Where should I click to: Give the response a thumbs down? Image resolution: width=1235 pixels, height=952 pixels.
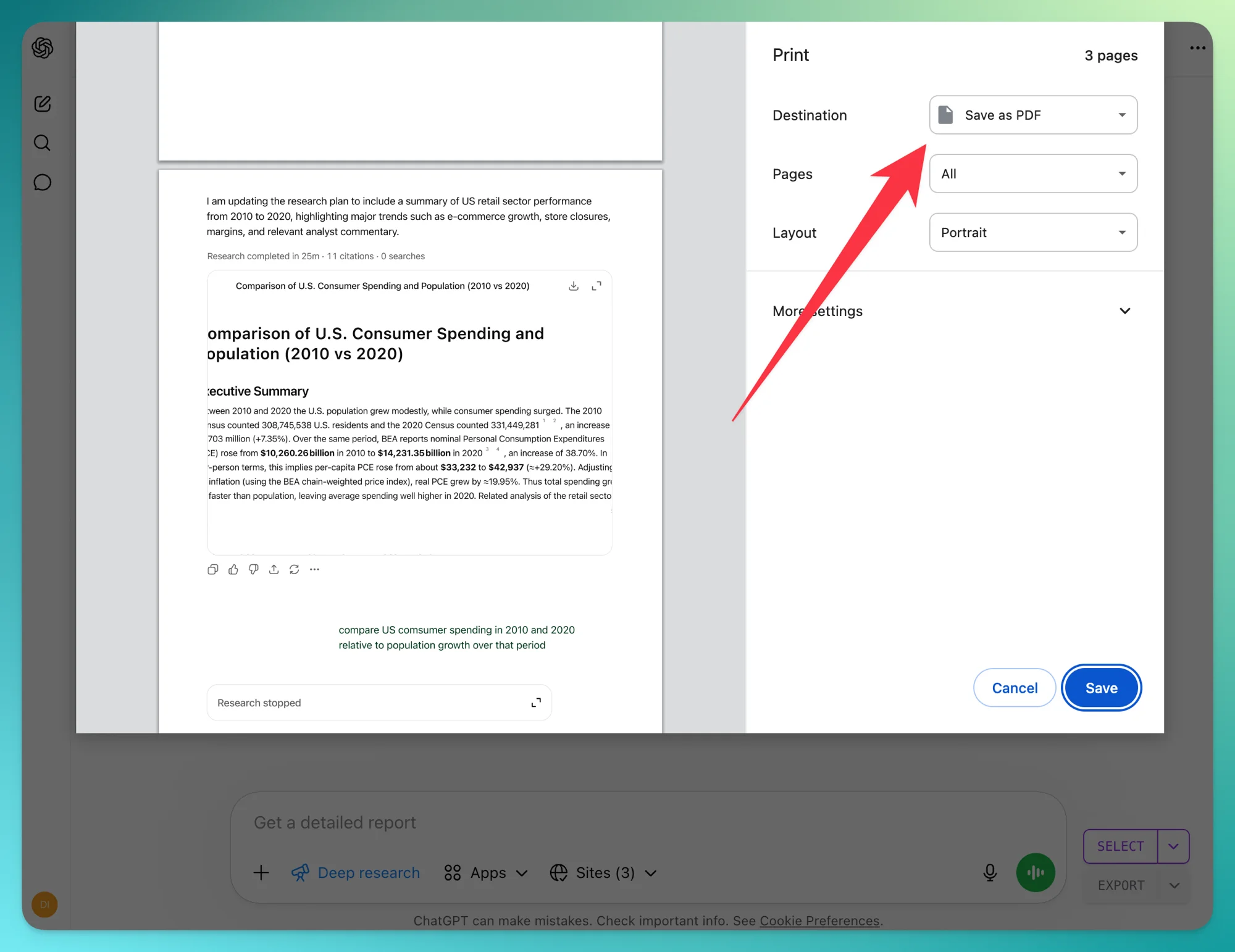tap(254, 569)
